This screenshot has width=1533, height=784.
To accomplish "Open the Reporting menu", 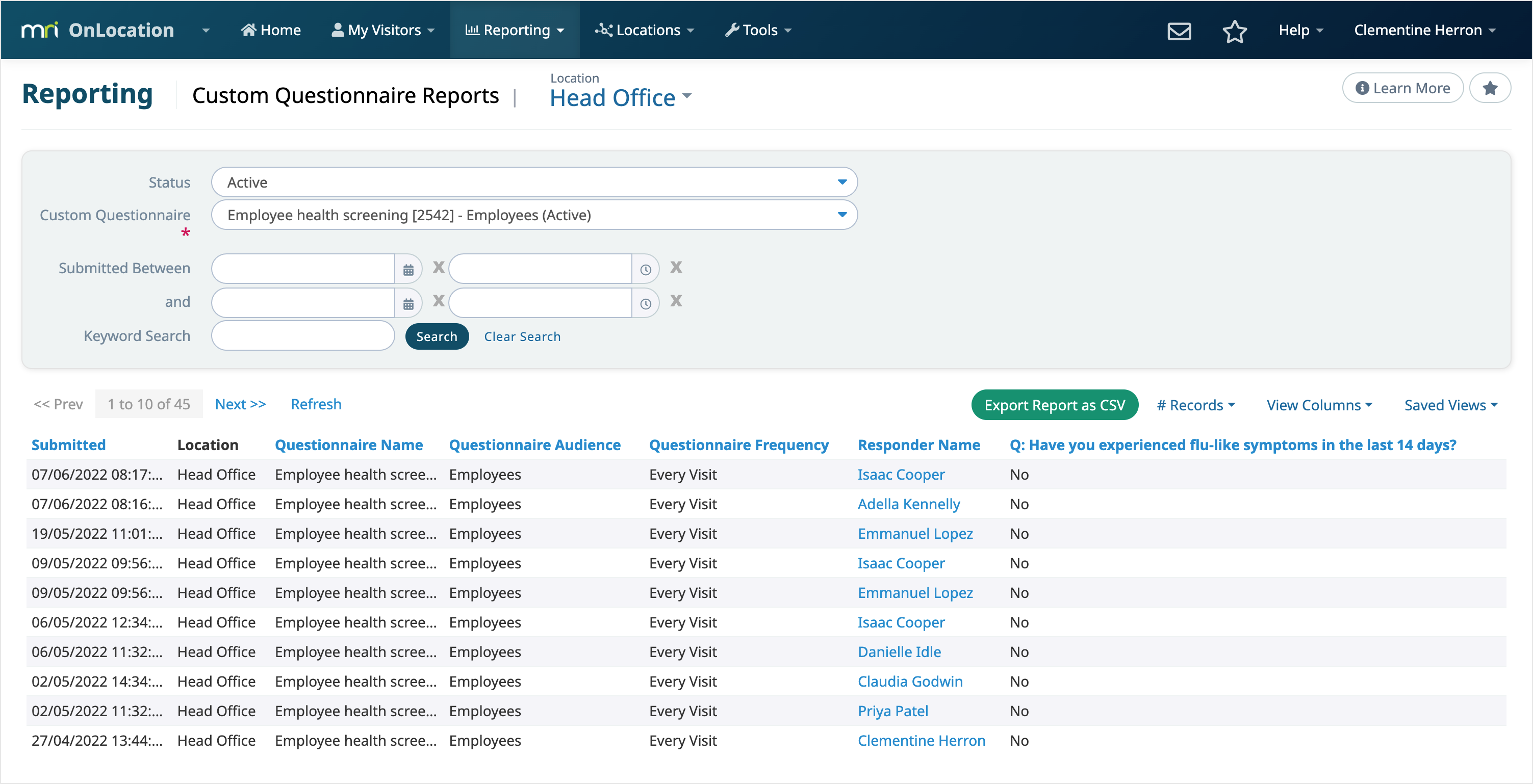I will tap(515, 31).
